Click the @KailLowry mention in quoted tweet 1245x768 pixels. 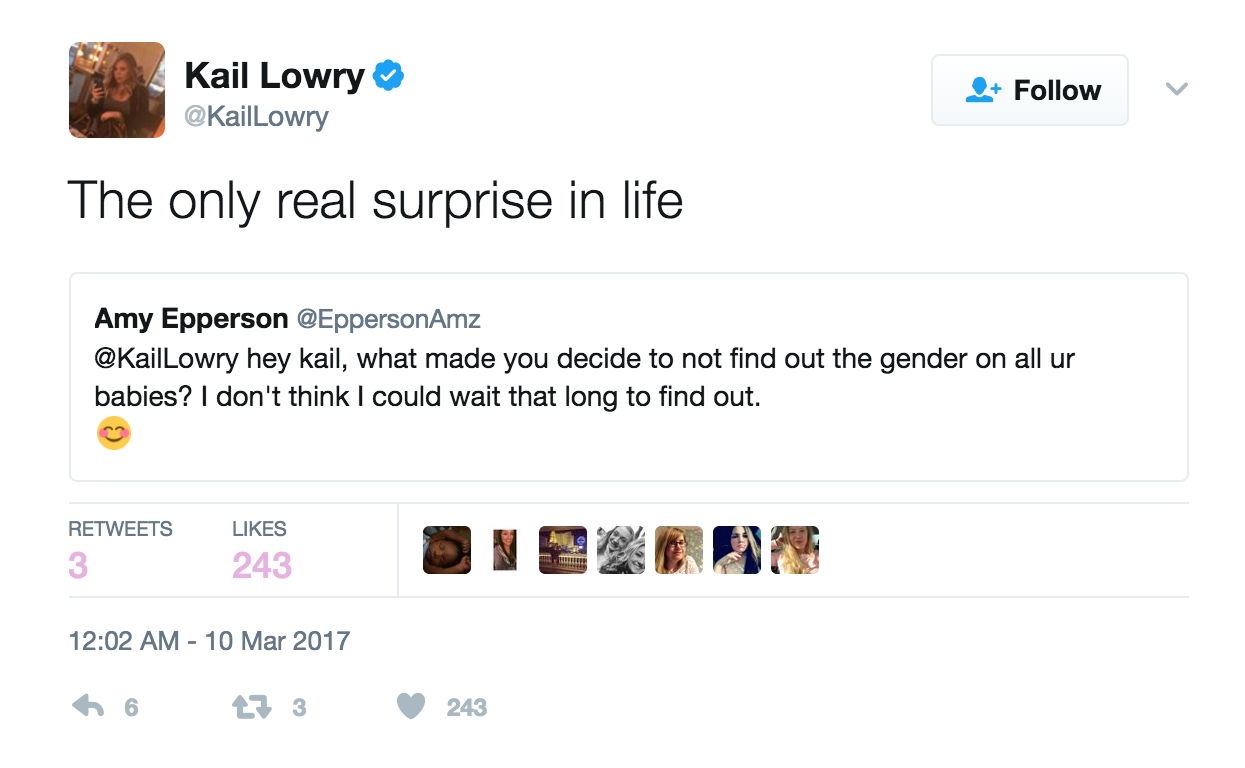click(166, 358)
